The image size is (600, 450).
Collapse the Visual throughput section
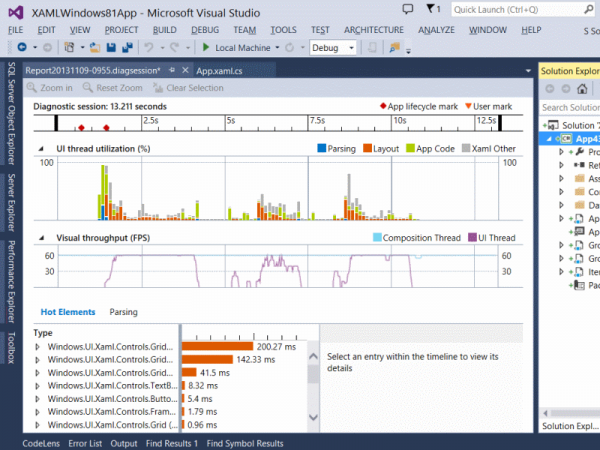[x=41, y=238]
